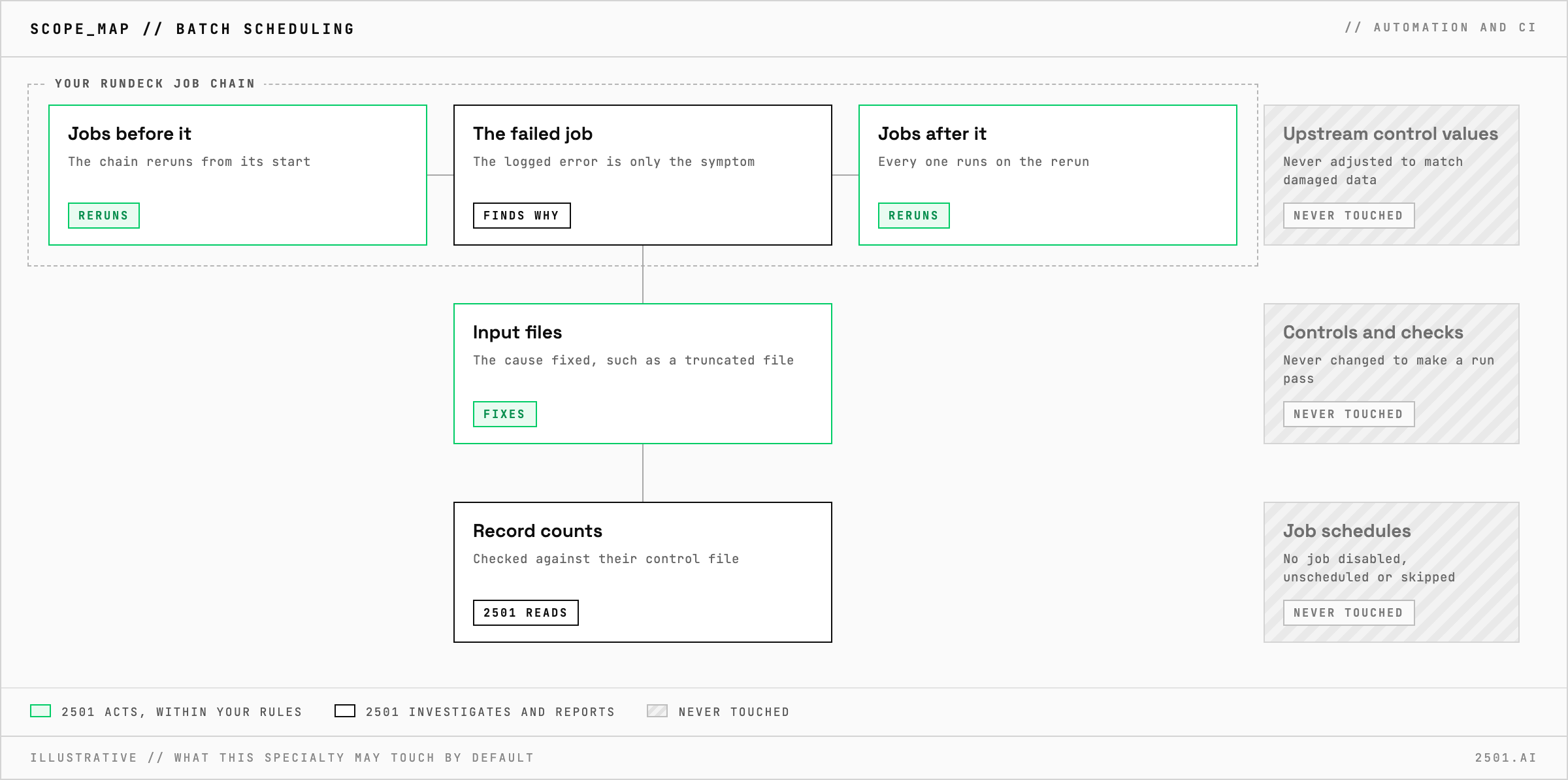Click the FINDS WHY badge
The height and width of the screenshot is (780, 1568).
click(x=521, y=216)
